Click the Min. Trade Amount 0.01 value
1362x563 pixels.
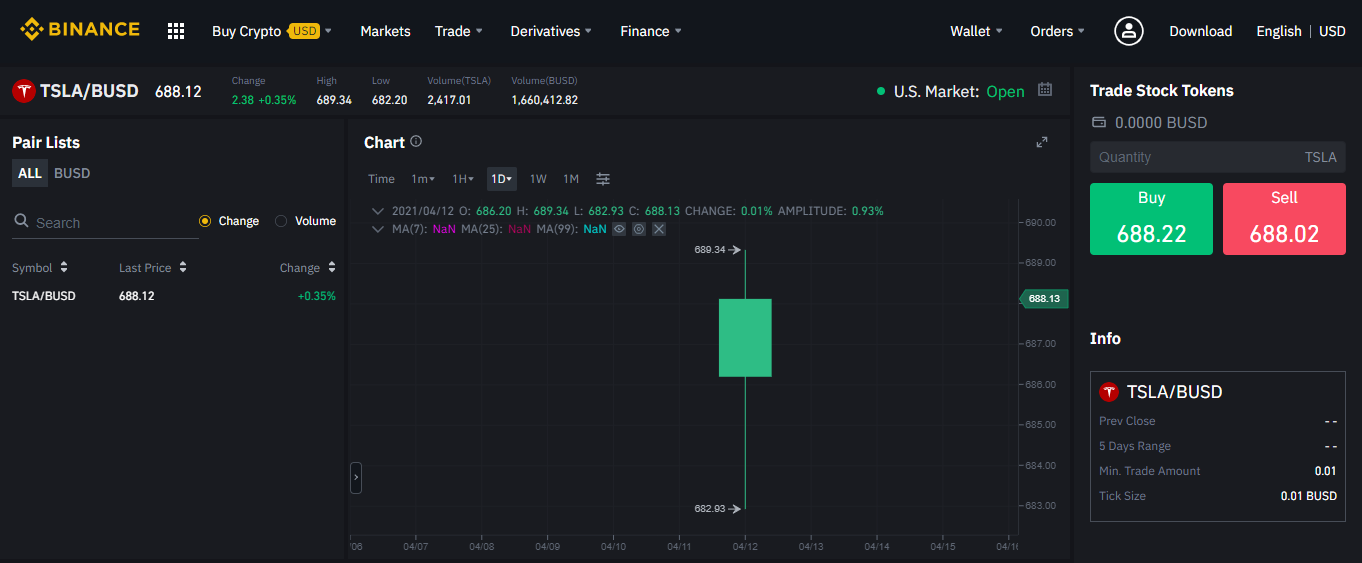pyautogui.click(x=1326, y=471)
